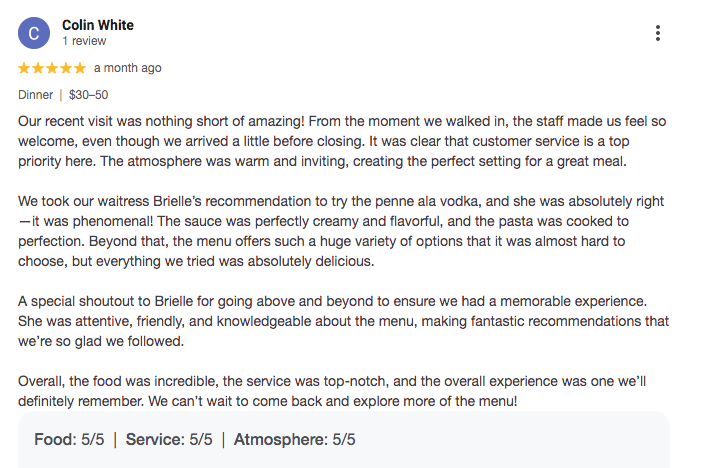The width and height of the screenshot is (709, 468).
Task: Select the $30–50 price range label
Action: point(89,95)
